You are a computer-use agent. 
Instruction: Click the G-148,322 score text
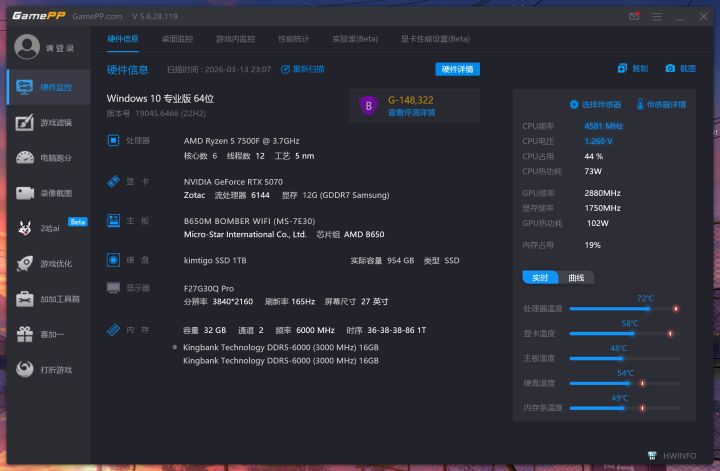coord(411,100)
